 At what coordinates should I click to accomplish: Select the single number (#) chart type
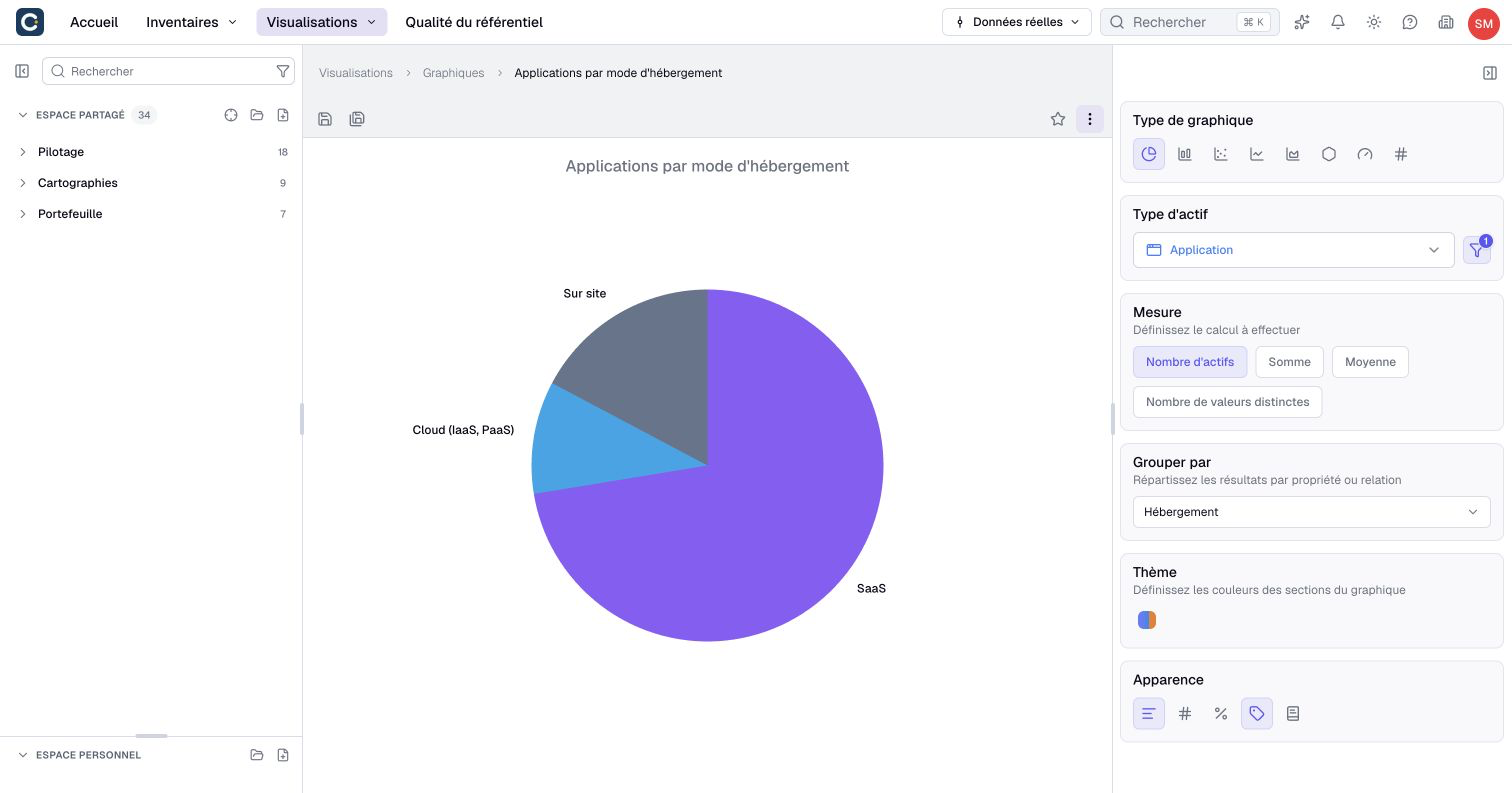coord(1401,154)
